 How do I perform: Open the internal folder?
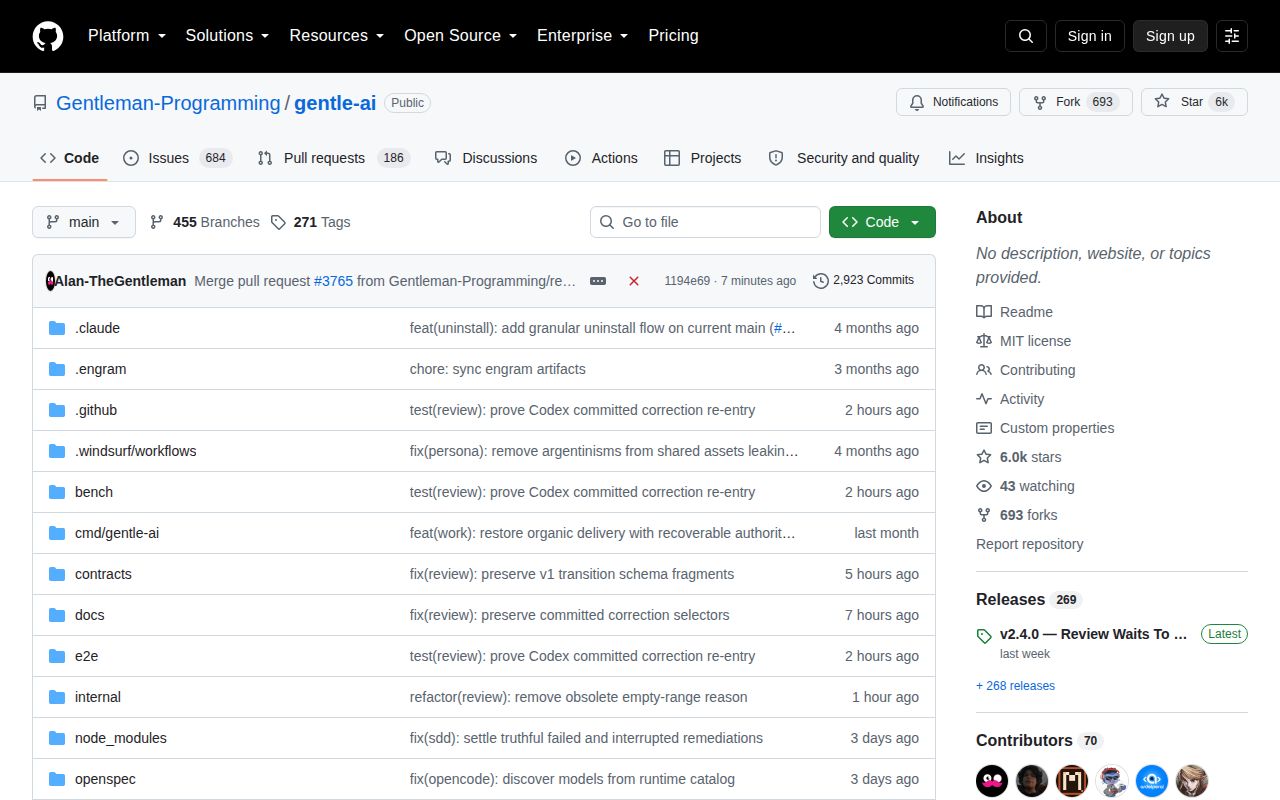point(98,697)
